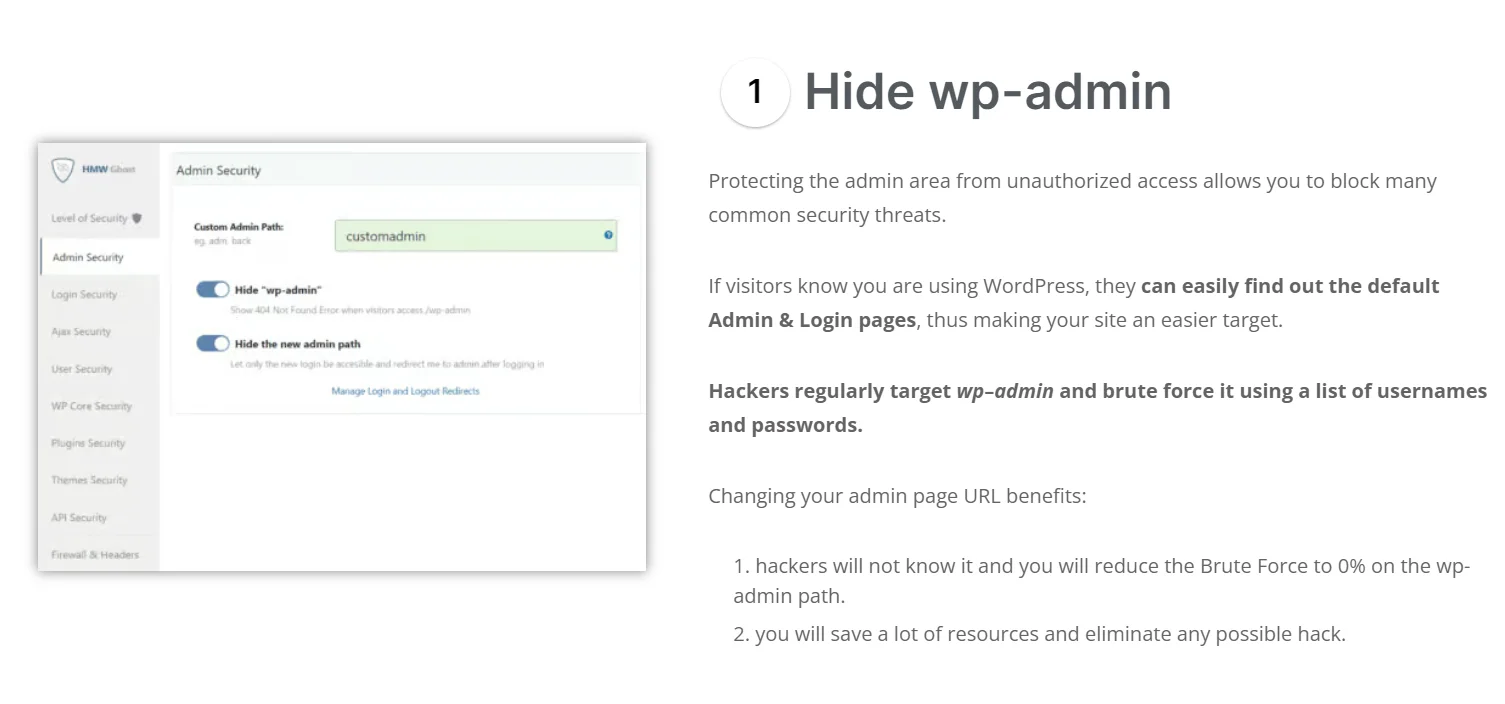
Task: Toggle the Hide the new admin path switch
Action: (x=213, y=343)
